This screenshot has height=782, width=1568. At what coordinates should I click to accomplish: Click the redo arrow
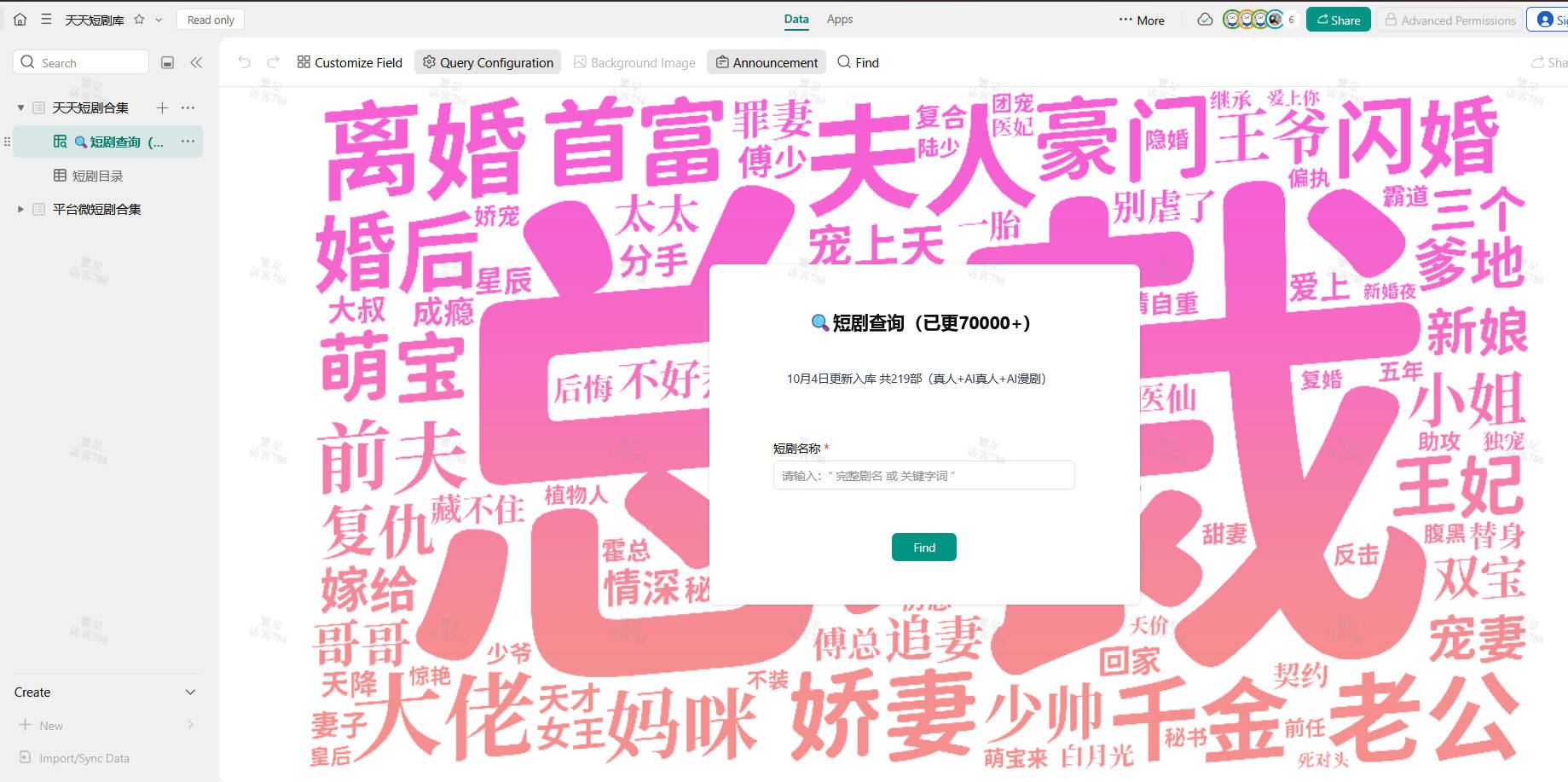coord(273,62)
